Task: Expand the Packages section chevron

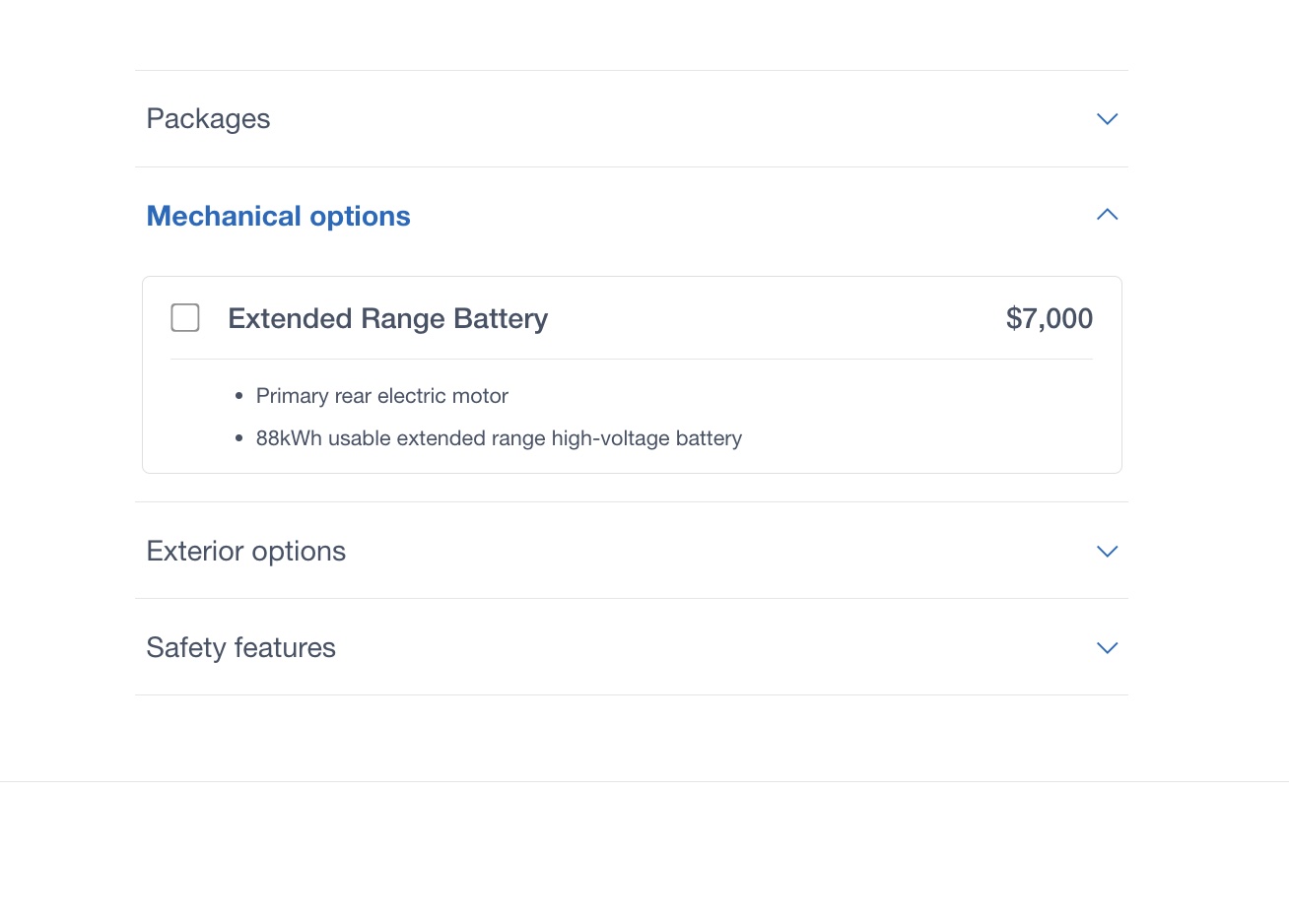Action: [x=1107, y=119]
